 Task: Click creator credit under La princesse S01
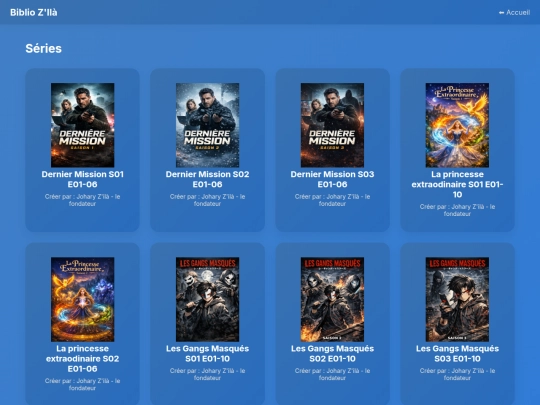(457, 210)
